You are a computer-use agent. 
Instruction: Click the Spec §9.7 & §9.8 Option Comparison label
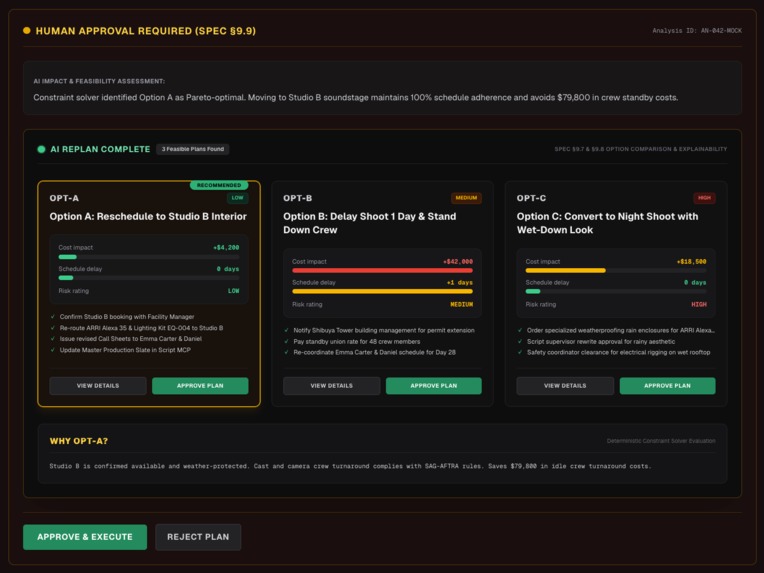pos(641,149)
